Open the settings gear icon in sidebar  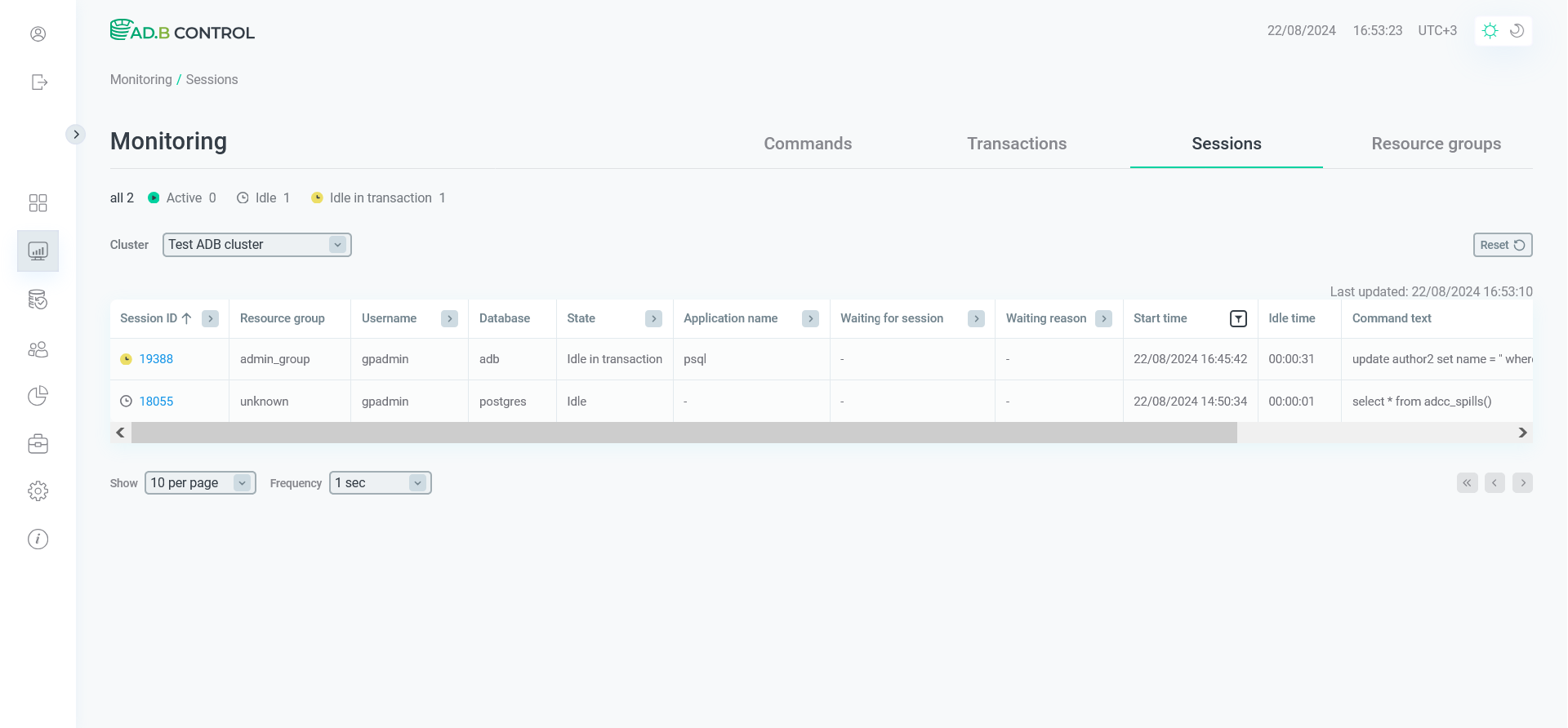click(38, 491)
